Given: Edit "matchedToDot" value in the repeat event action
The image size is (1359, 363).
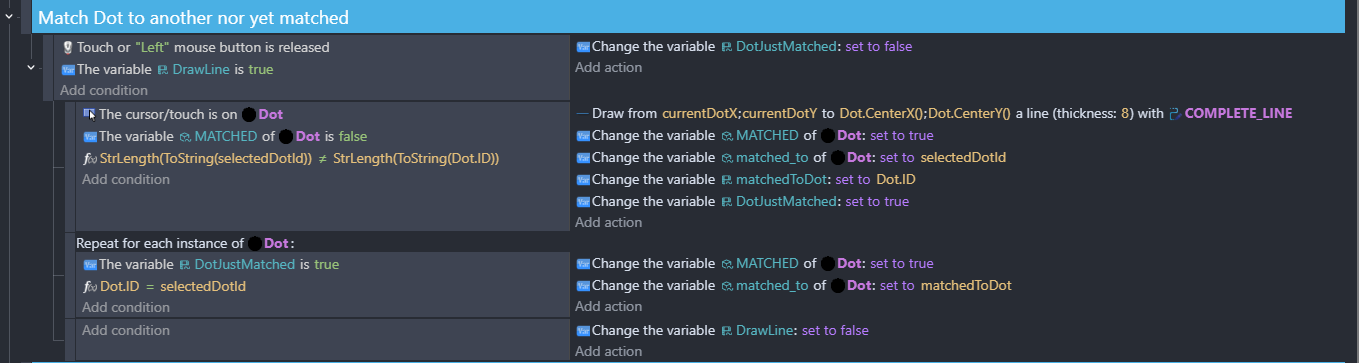Looking at the screenshot, I should pyautogui.click(x=966, y=285).
